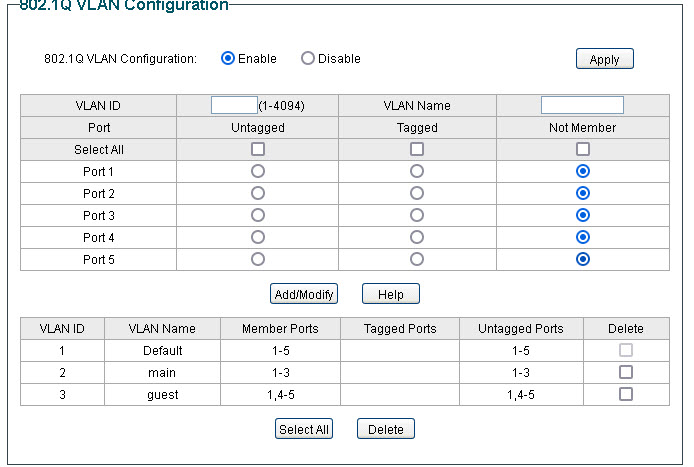Set Port 5 to Tagged
This screenshot has width=694, height=467.
pyautogui.click(x=416, y=259)
